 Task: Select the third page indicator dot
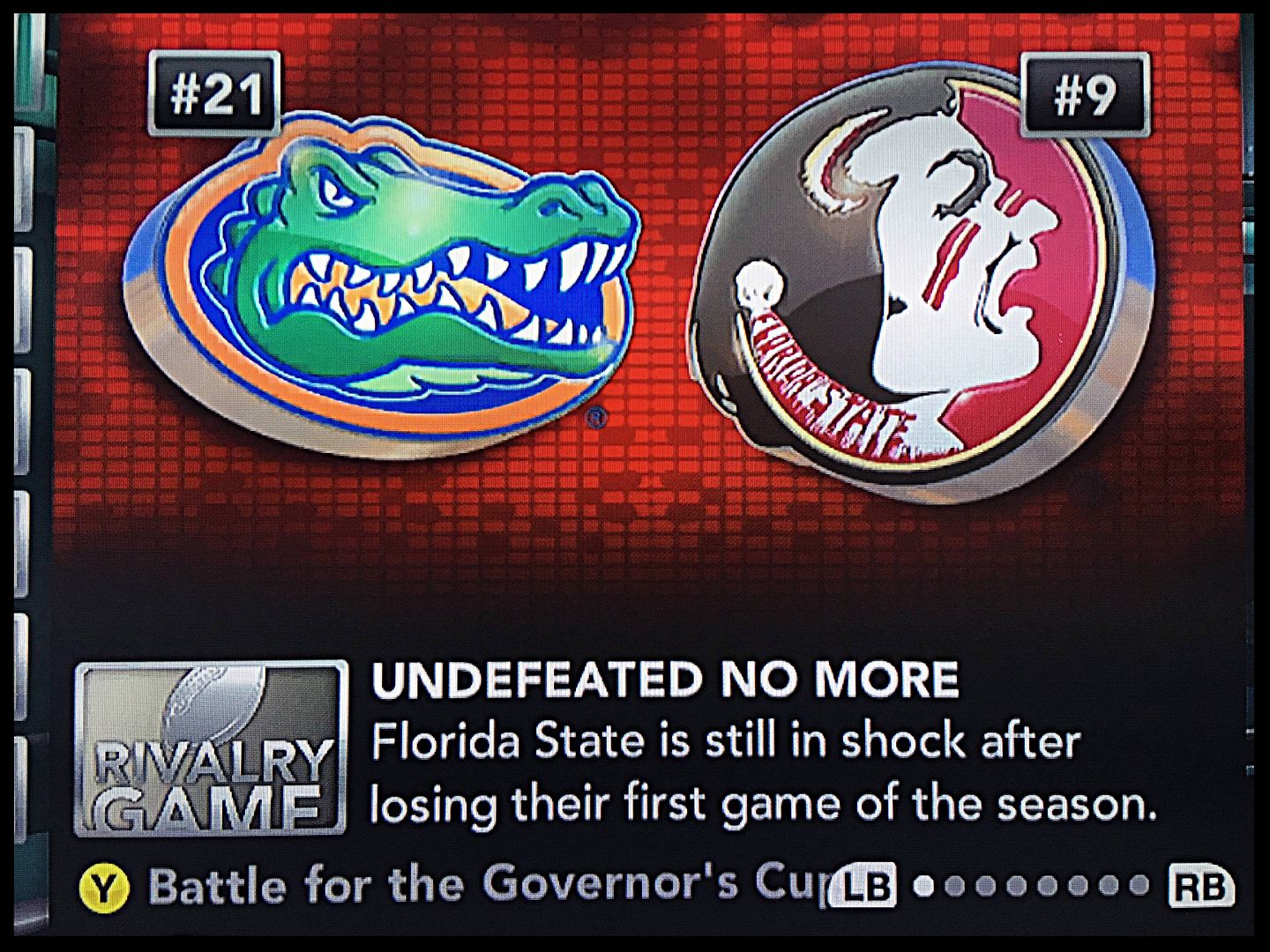point(985,886)
